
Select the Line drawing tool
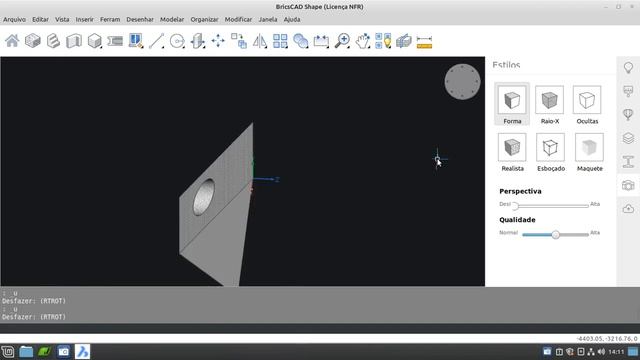[x=156, y=41]
